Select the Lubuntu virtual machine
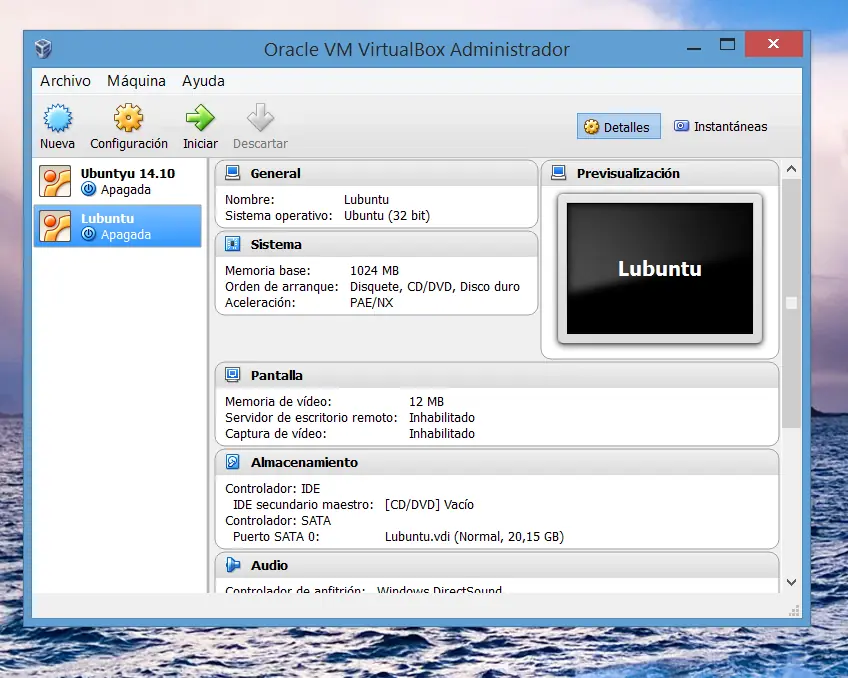848x678 pixels. coord(118,226)
